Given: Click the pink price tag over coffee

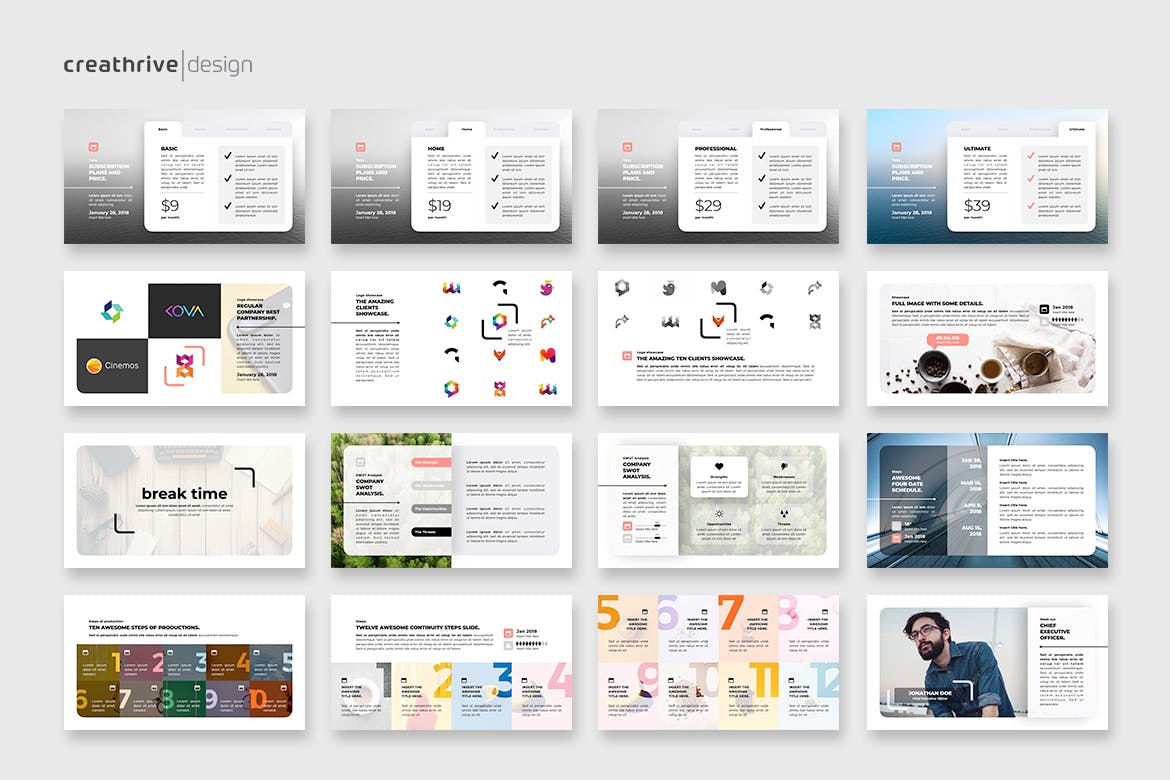Looking at the screenshot, I should (942, 339).
